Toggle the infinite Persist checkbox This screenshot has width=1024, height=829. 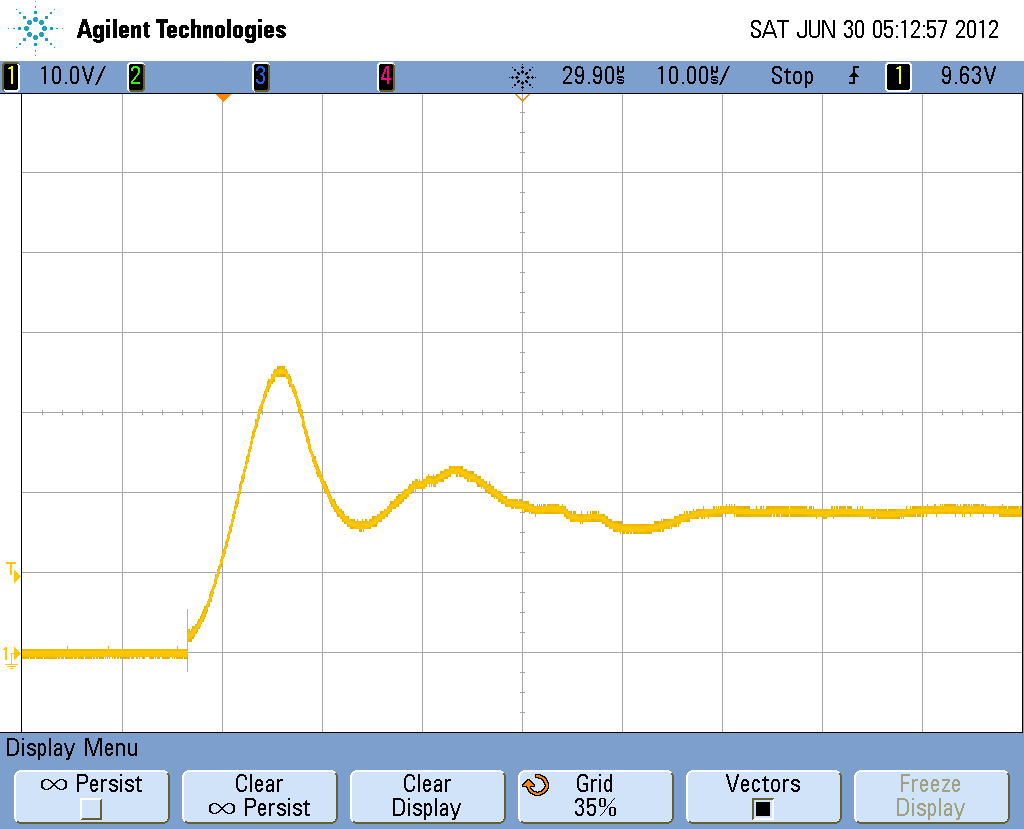click(x=91, y=808)
